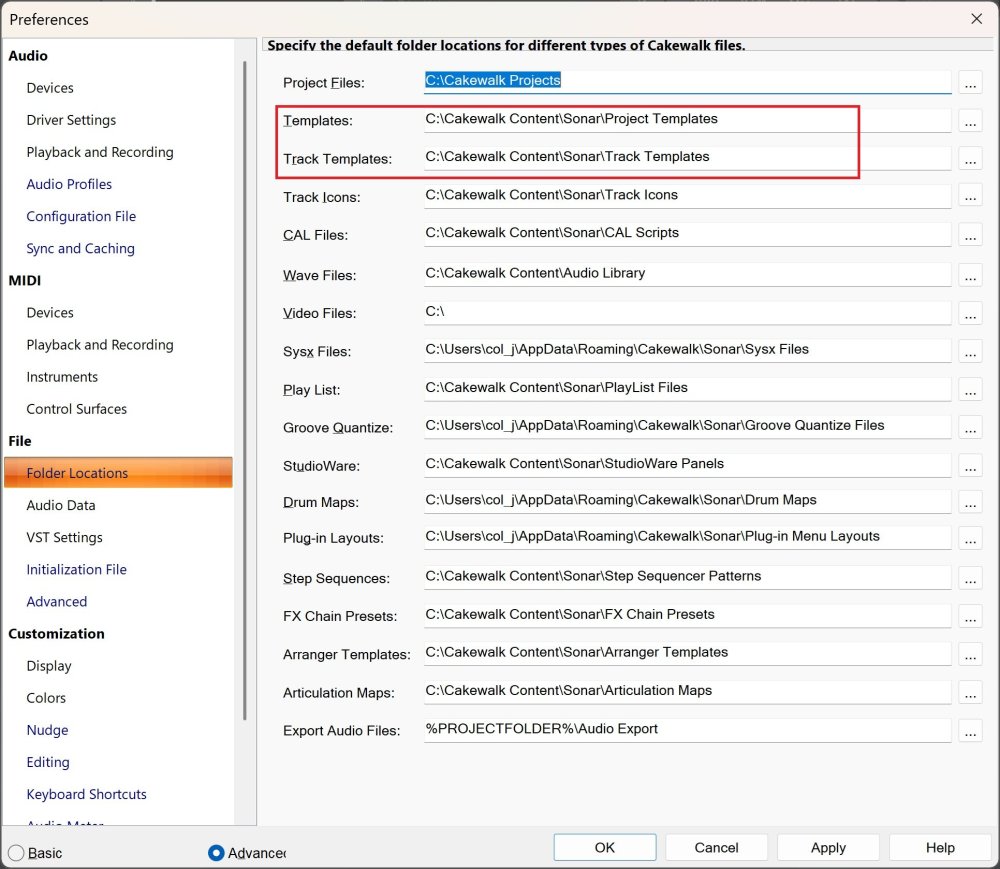The height and width of the screenshot is (869, 1000).
Task: Browse for the FX Chain Presets folder
Action: click(x=969, y=616)
